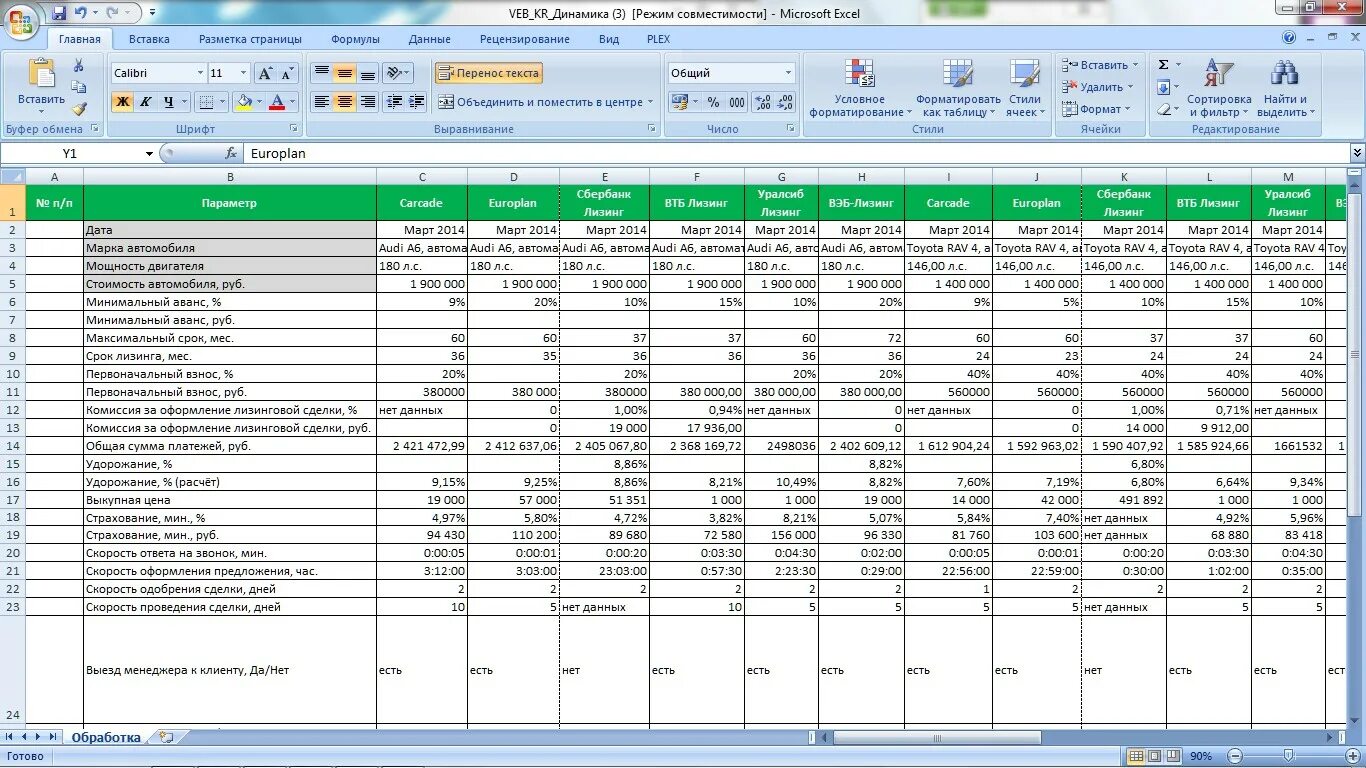Click the decrease decimal icon
The width and height of the screenshot is (1366, 768).
(x=785, y=102)
